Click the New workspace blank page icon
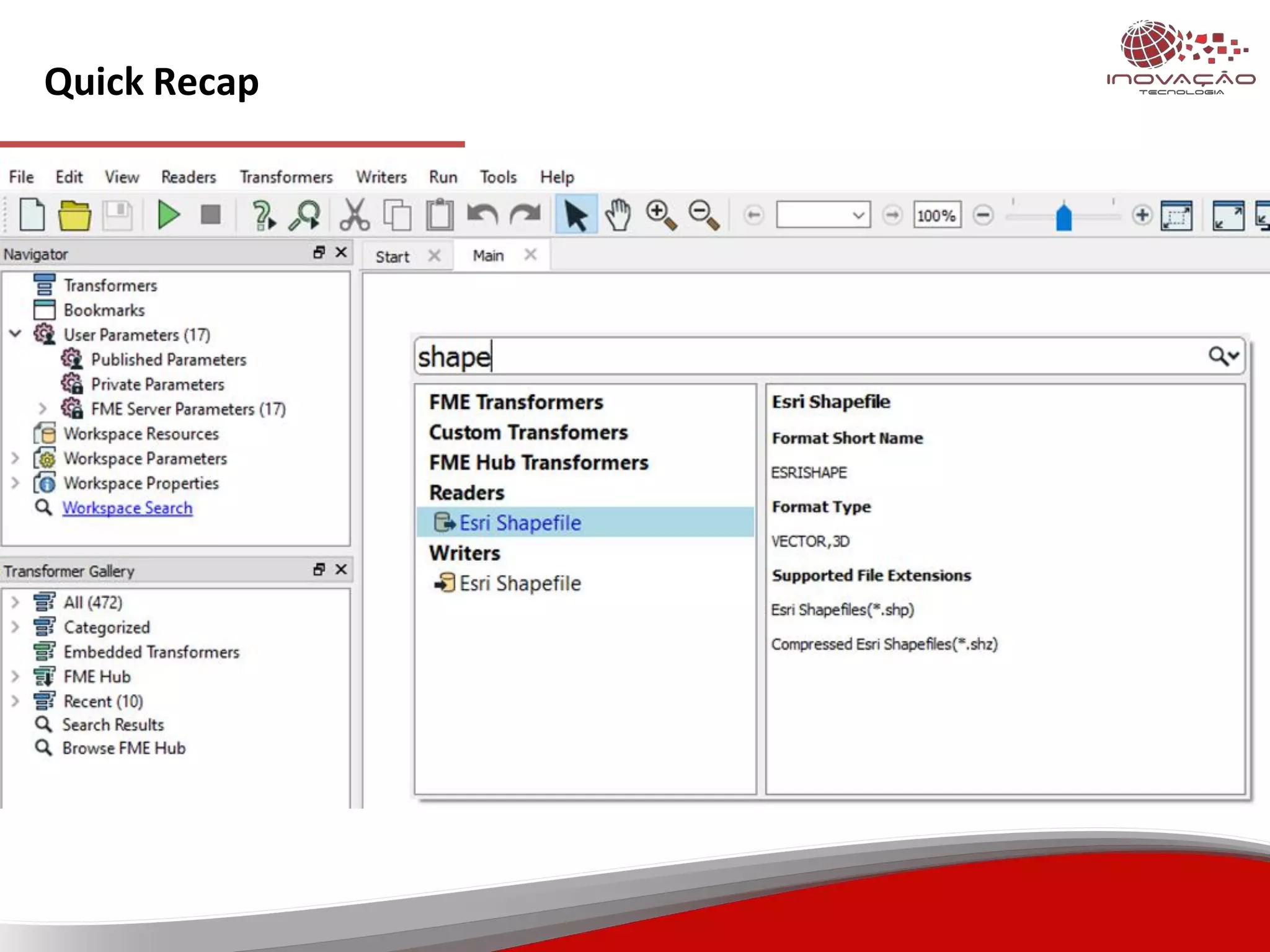The image size is (1270, 952). 32,216
